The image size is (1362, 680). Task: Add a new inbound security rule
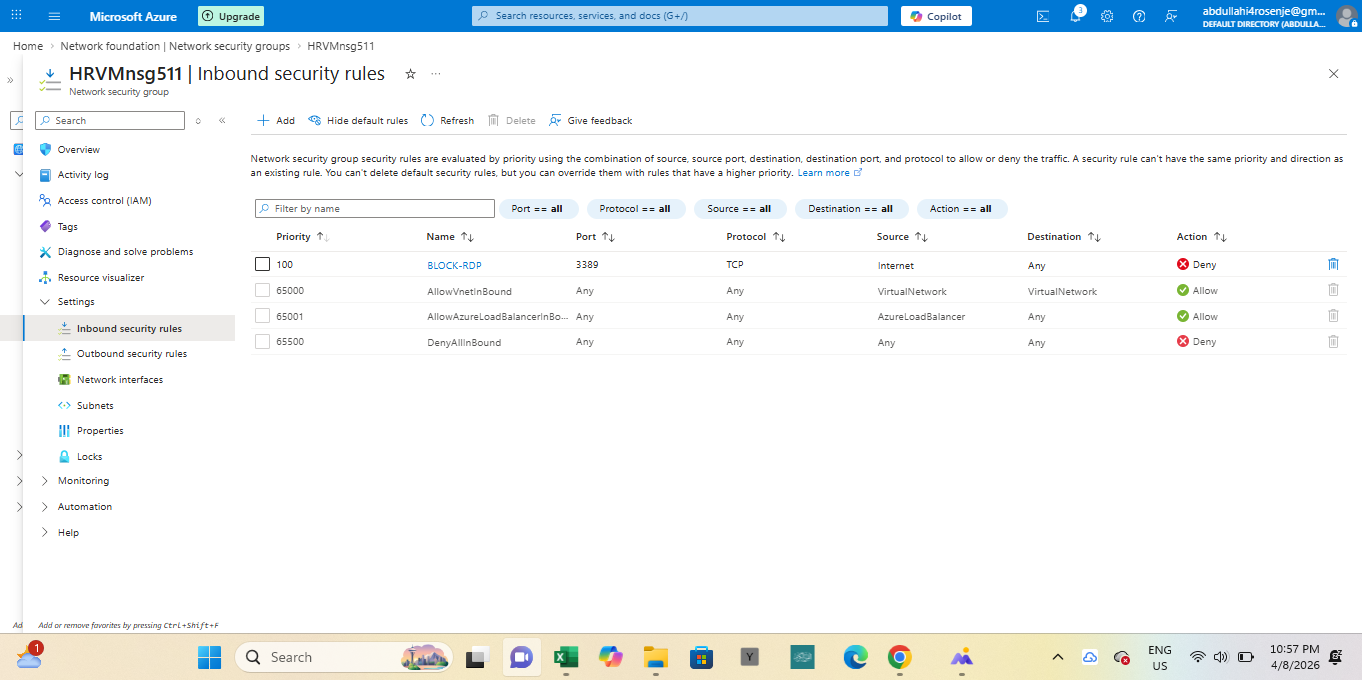[276, 120]
